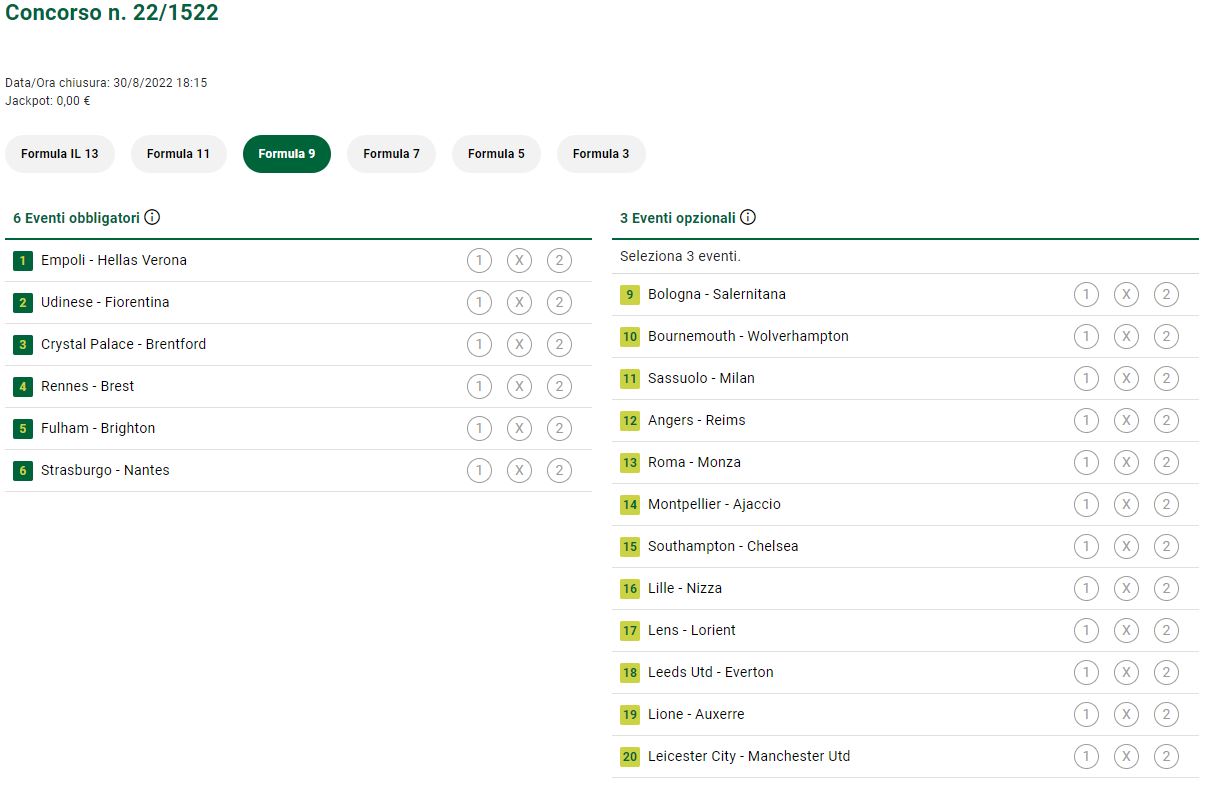Screen dimensions: 1211x785
Task: Click info icon next to 3 Eventi opzionali
Action: point(748,217)
